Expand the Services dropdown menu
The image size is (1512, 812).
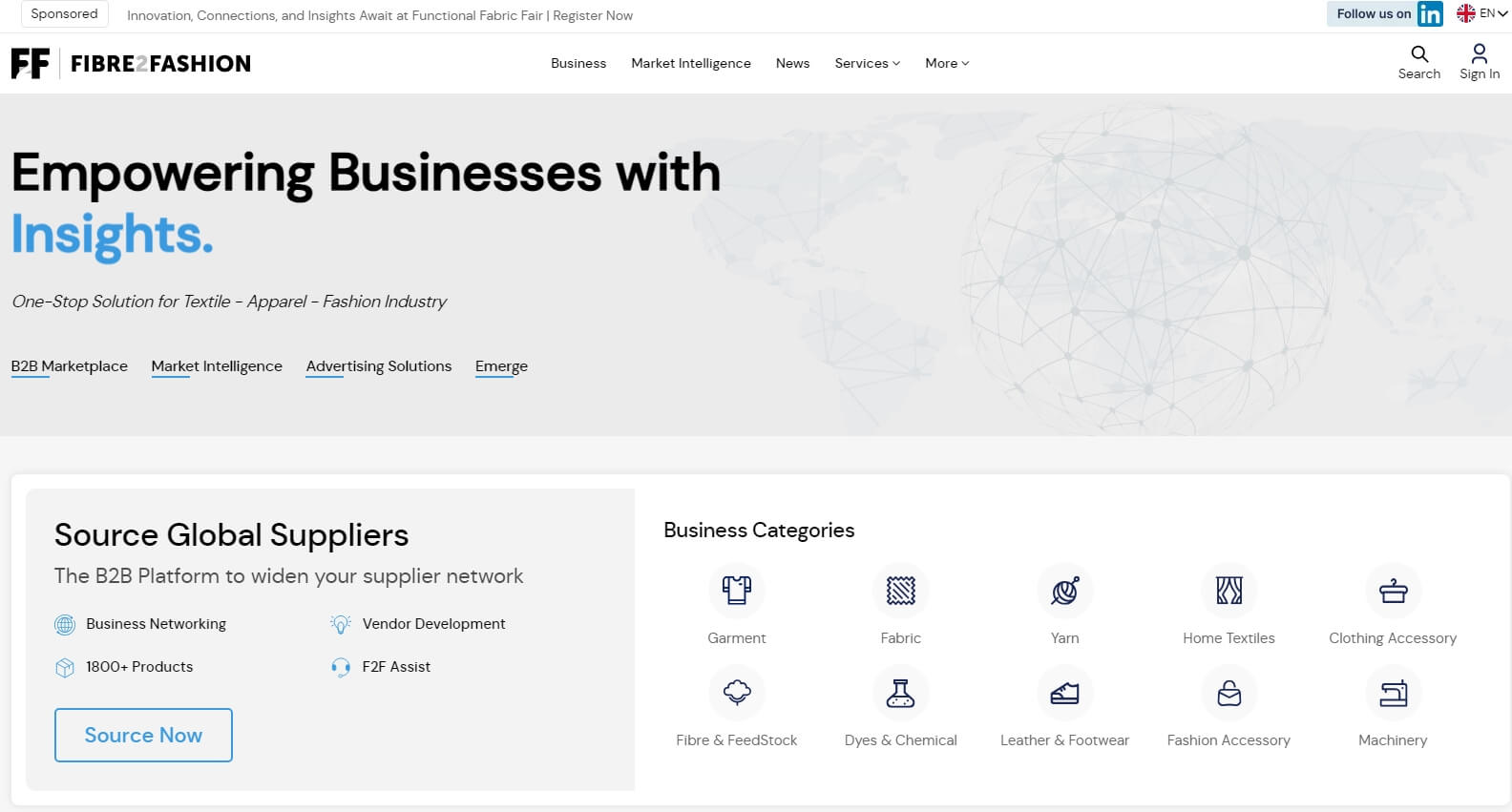pyautogui.click(x=867, y=63)
